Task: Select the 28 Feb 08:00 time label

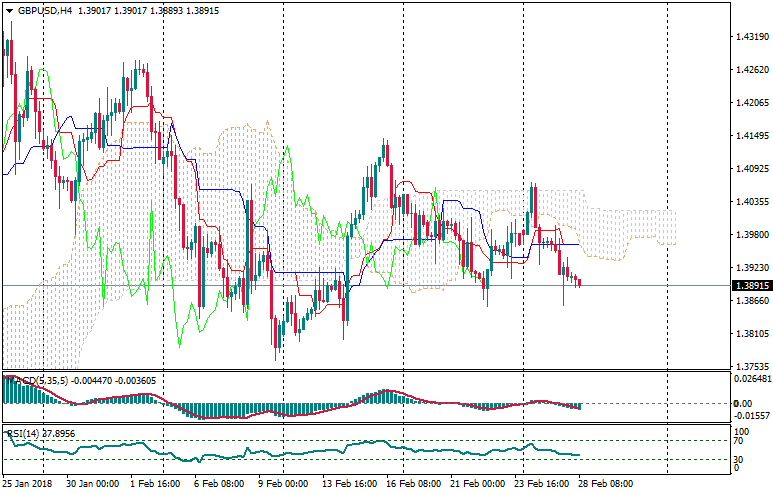Action: tap(608, 483)
